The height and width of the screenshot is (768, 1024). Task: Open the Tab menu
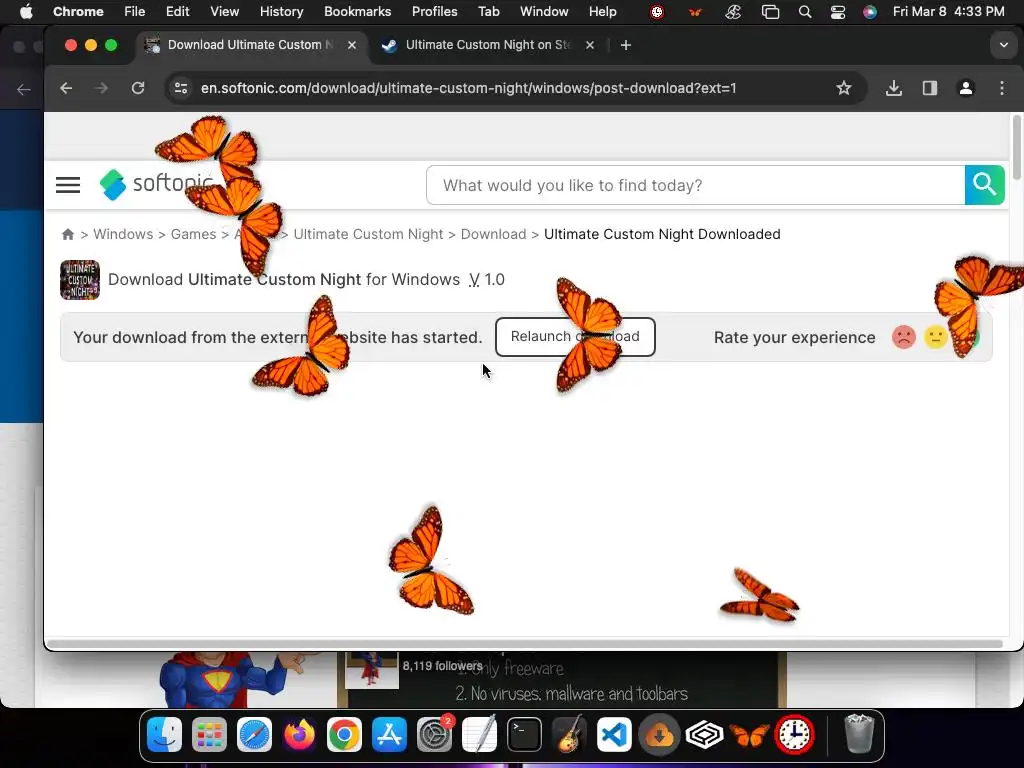(488, 11)
